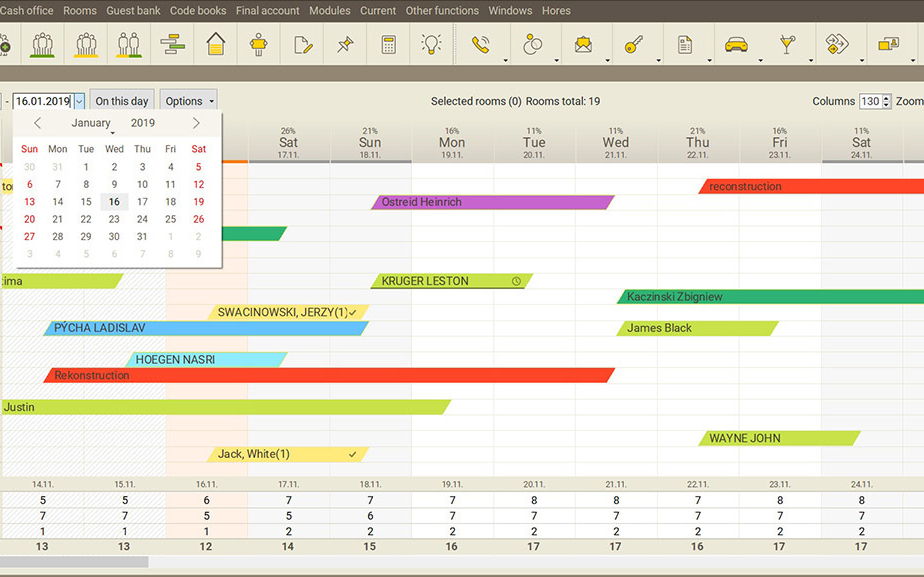Go to previous month in calendar
This screenshot has height=577, width=924.
tap(38, 124)
